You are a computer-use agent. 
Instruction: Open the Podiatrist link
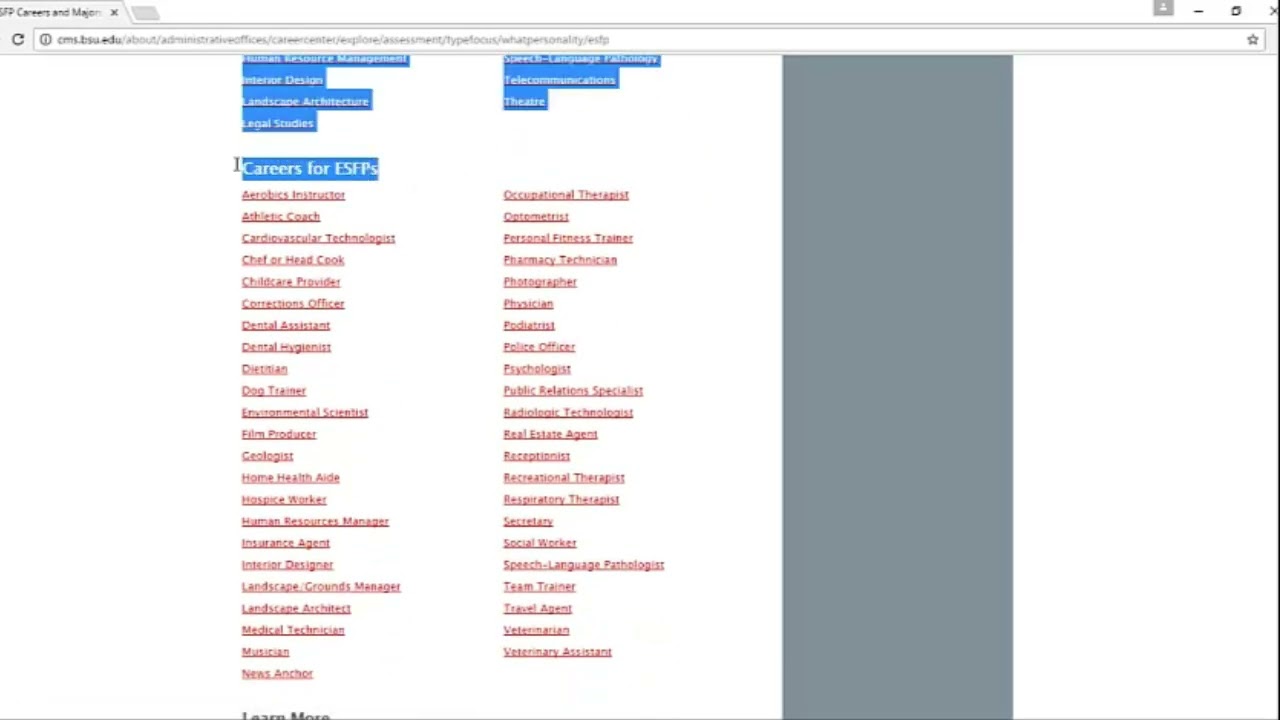[528, 325]
